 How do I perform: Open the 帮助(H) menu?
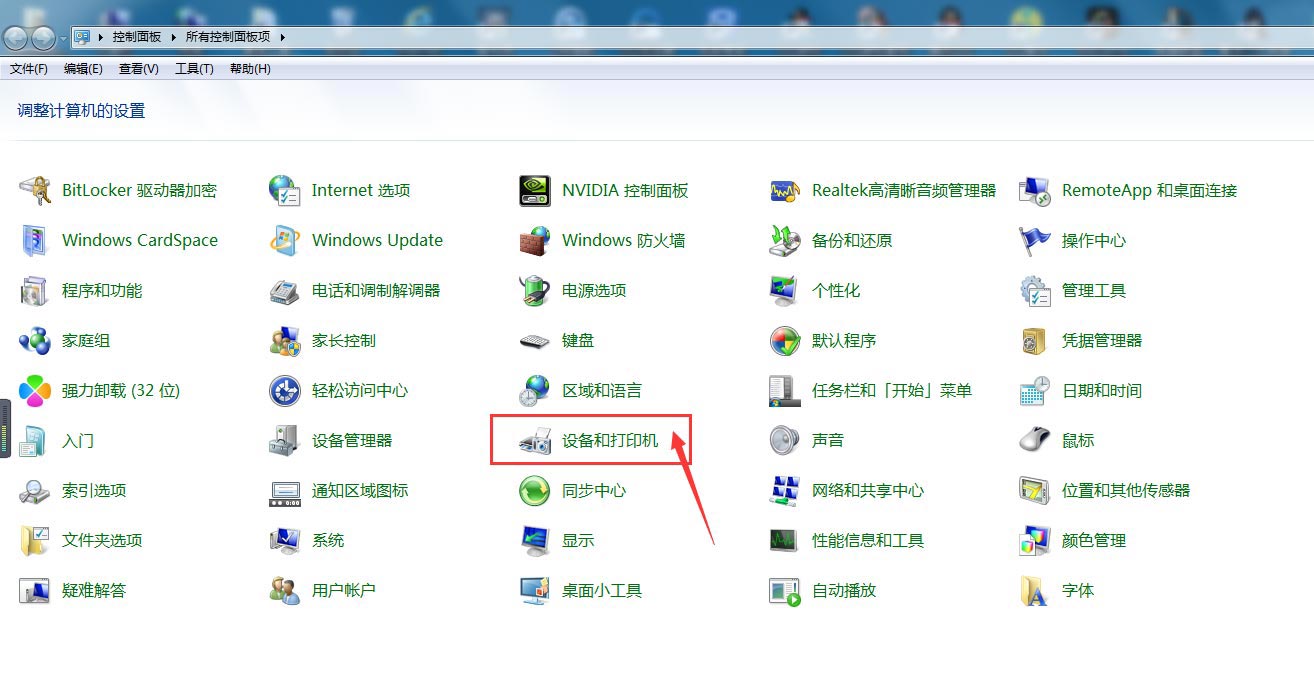click(250, 69)
